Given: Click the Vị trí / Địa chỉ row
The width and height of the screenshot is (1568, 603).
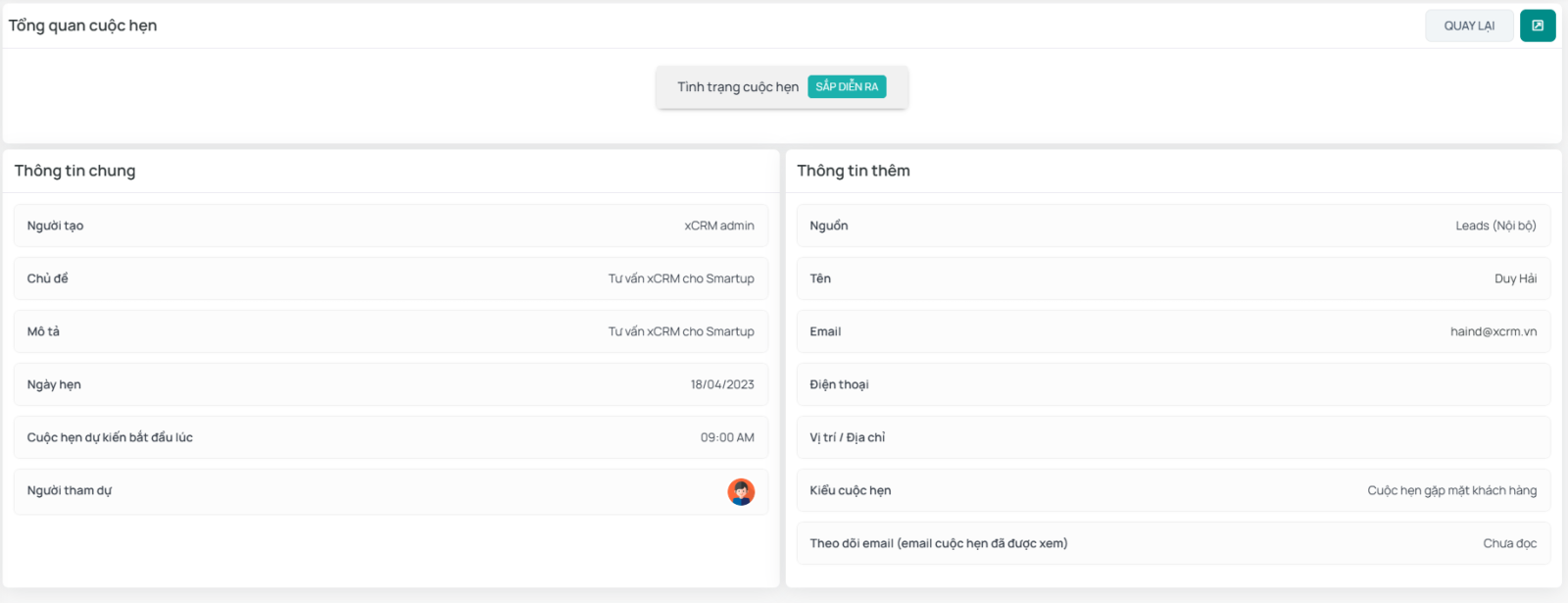Looking at the screenshot, I should 1172,437.
